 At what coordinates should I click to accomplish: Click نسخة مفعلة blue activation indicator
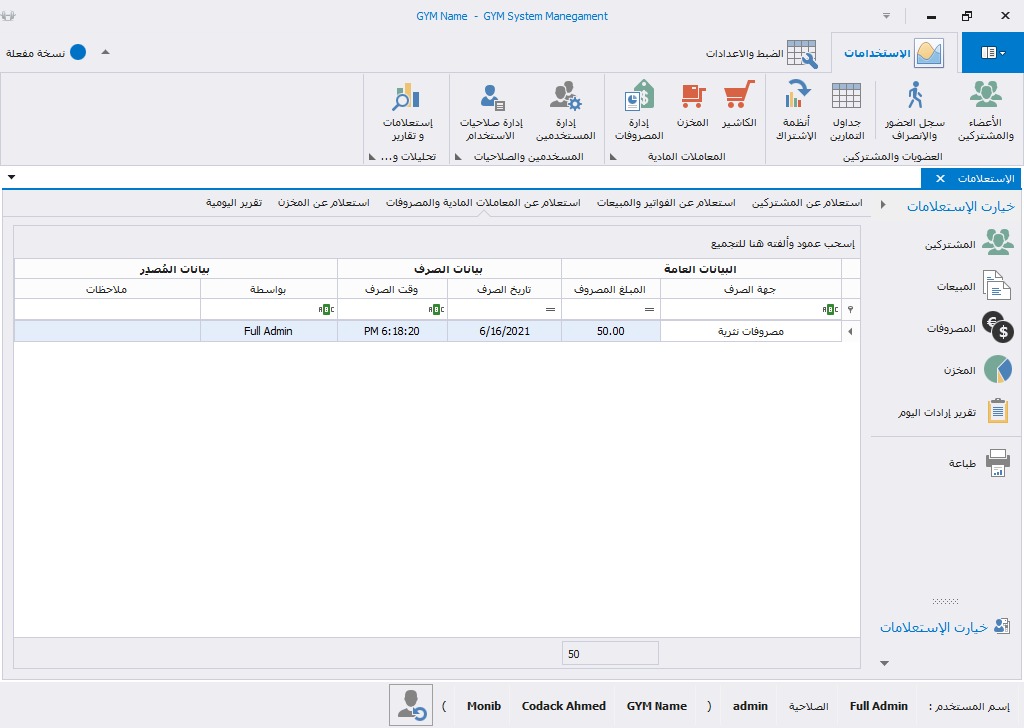pos(78,52)
